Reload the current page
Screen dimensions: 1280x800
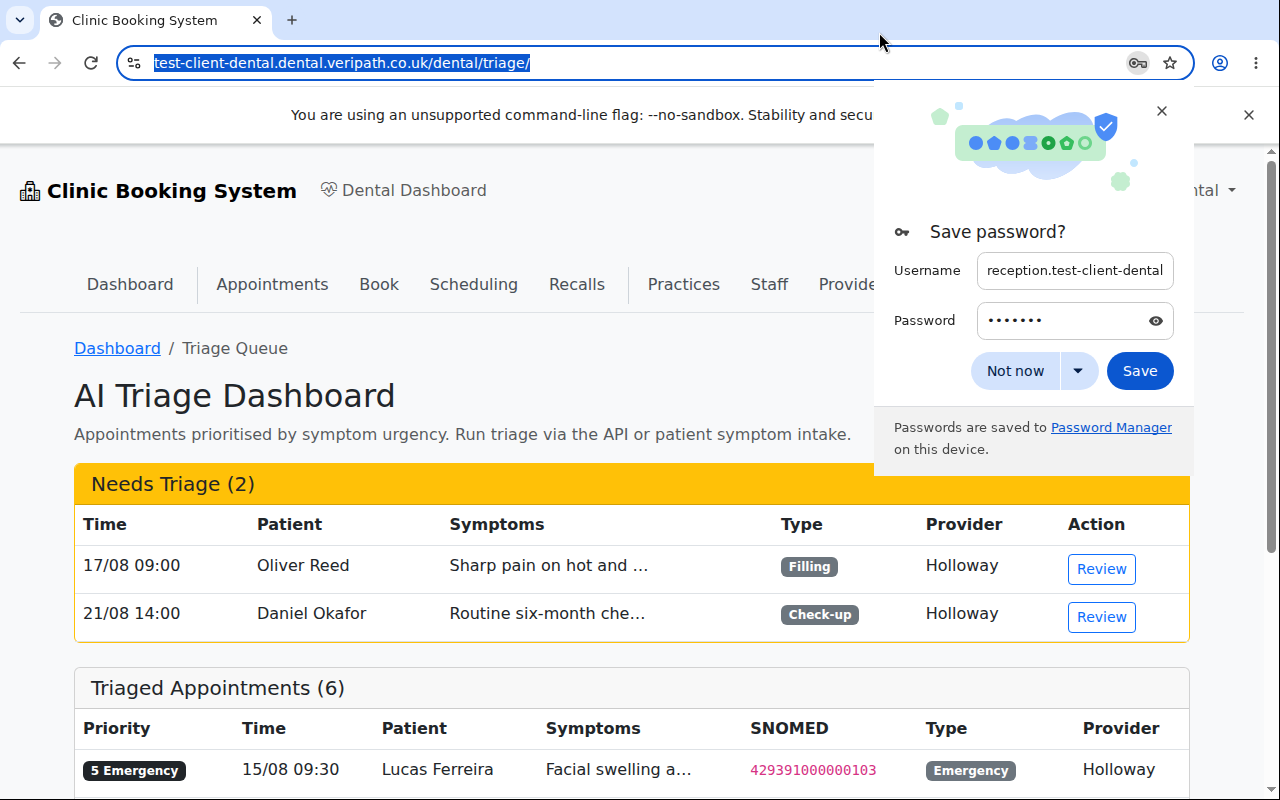click(91, 63)
